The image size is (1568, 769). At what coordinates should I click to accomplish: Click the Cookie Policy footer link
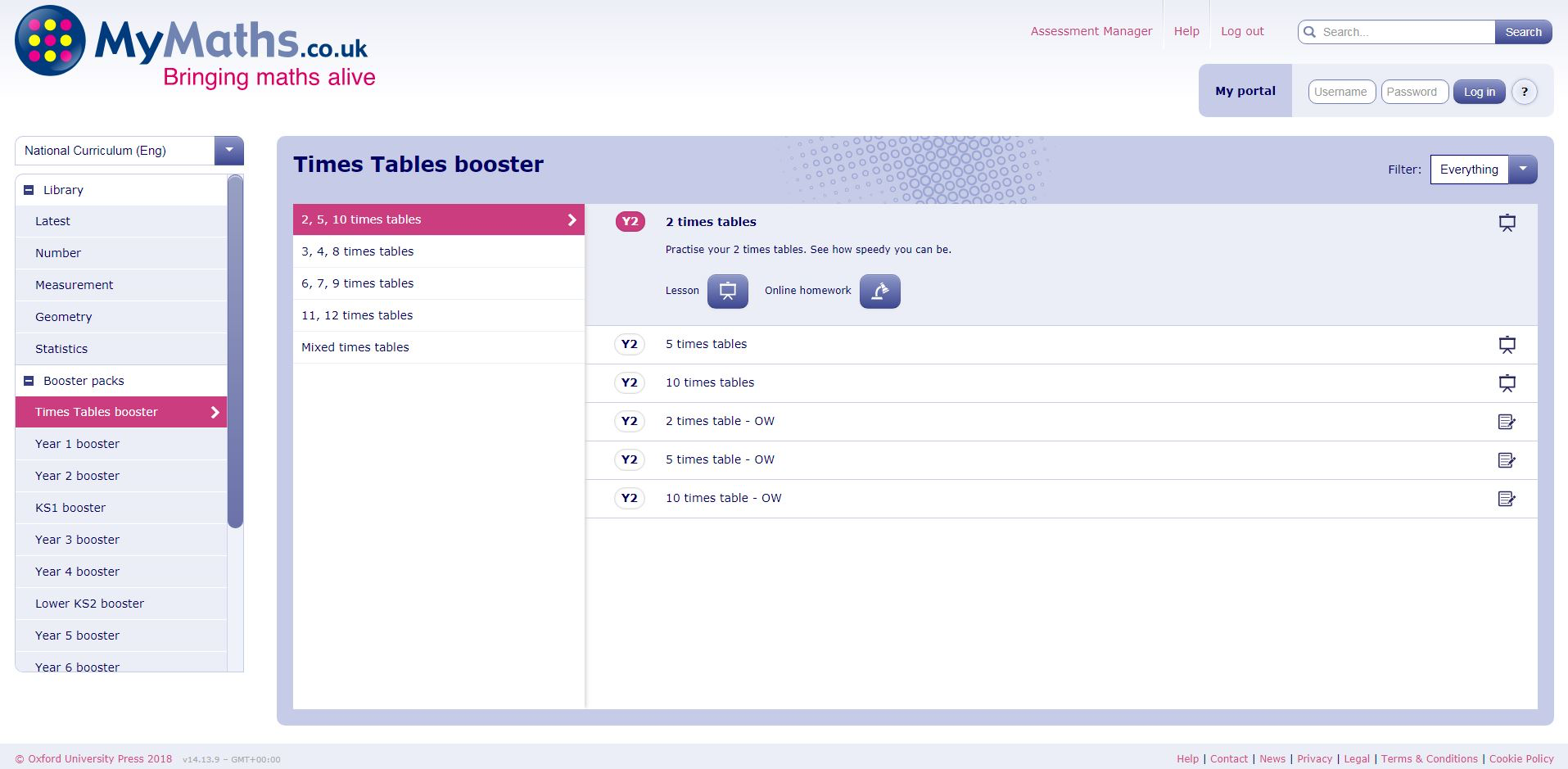pos(1521,759)
